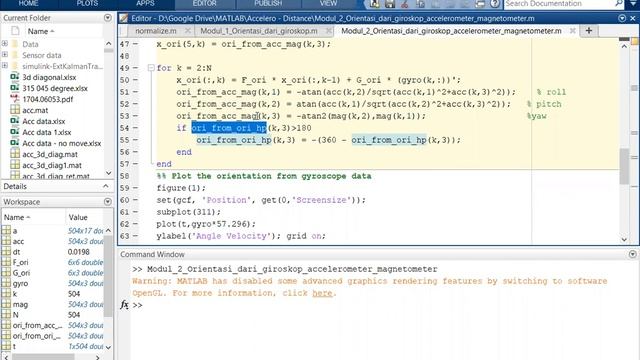This screenshot has height=360, width=640.
Task: Click in Search Documentation field
Action: 558,4
